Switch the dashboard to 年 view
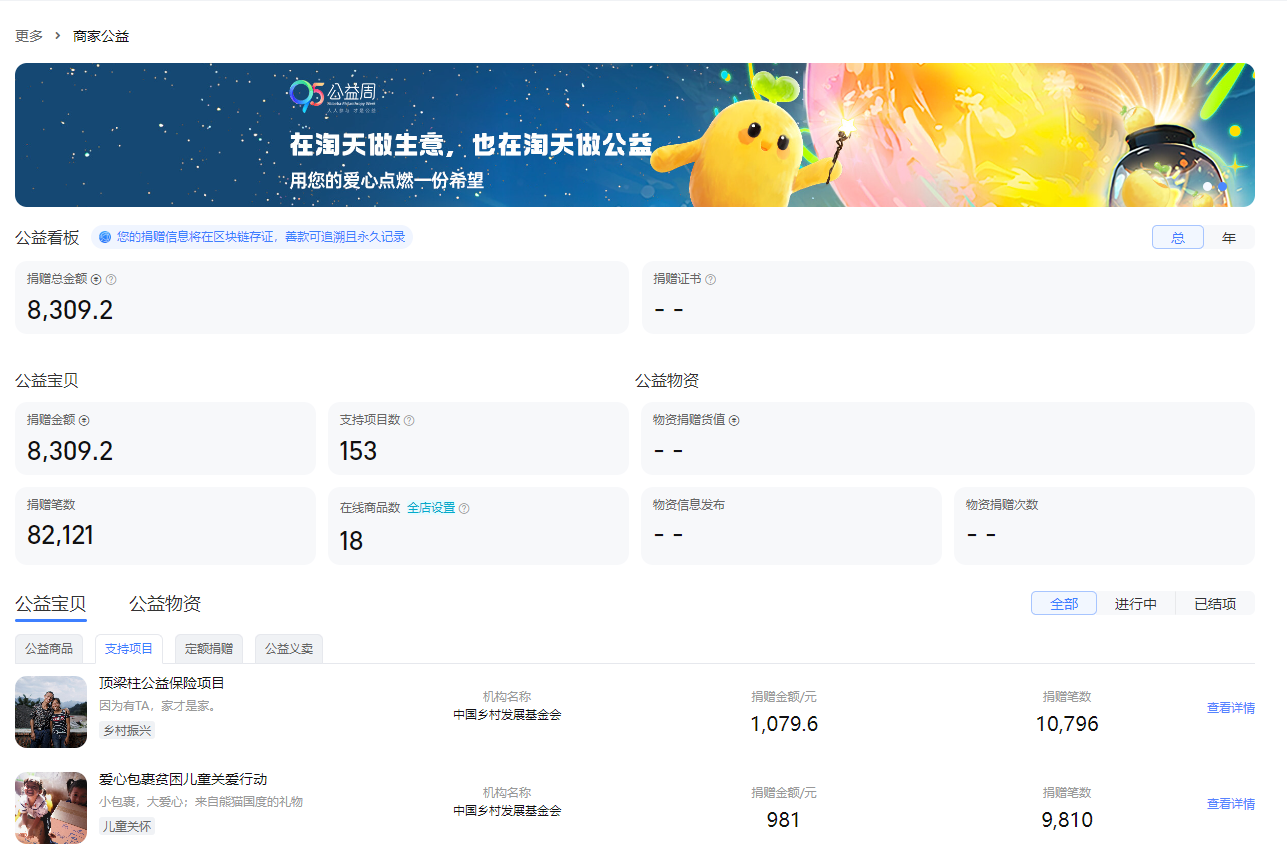Image resolution: width=1287 pixels, height=865 pixels. [x=1229, y=237]
